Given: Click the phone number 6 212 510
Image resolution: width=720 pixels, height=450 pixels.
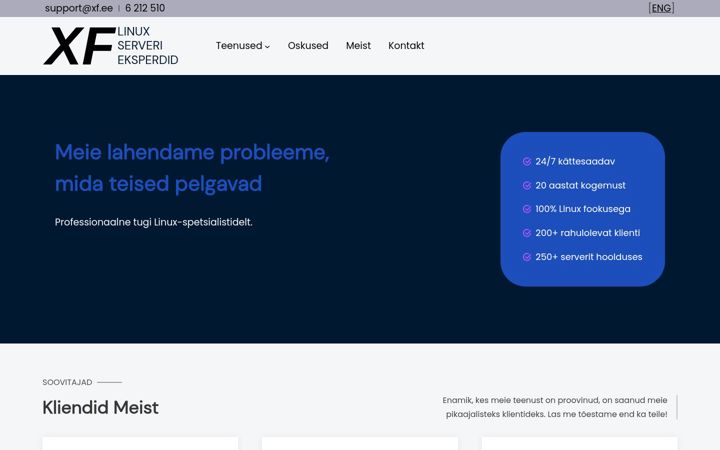Looking at the screenshot, I should pyautogui.click(x=145, y=8).
